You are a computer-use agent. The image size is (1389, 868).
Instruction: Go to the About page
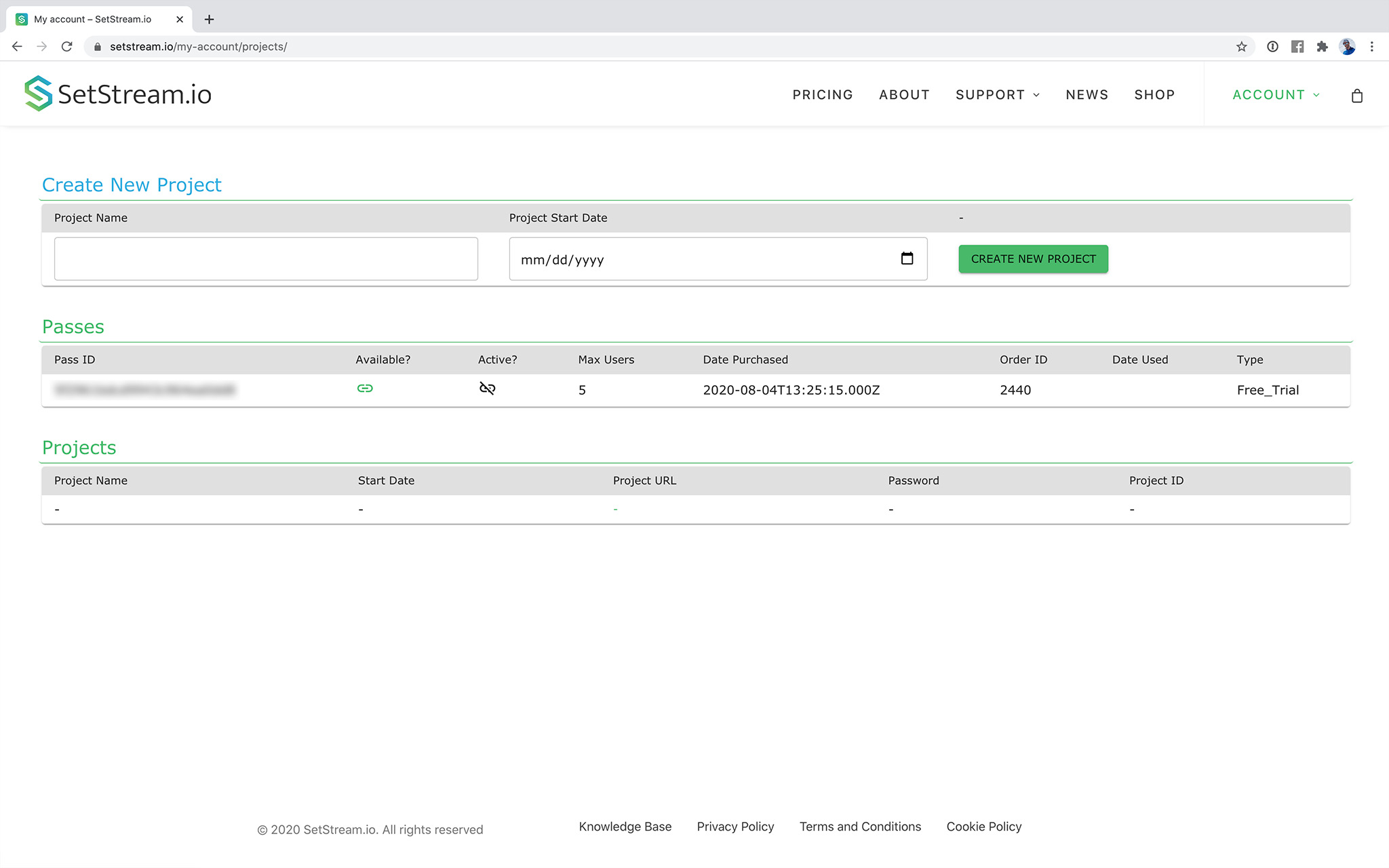904,95
